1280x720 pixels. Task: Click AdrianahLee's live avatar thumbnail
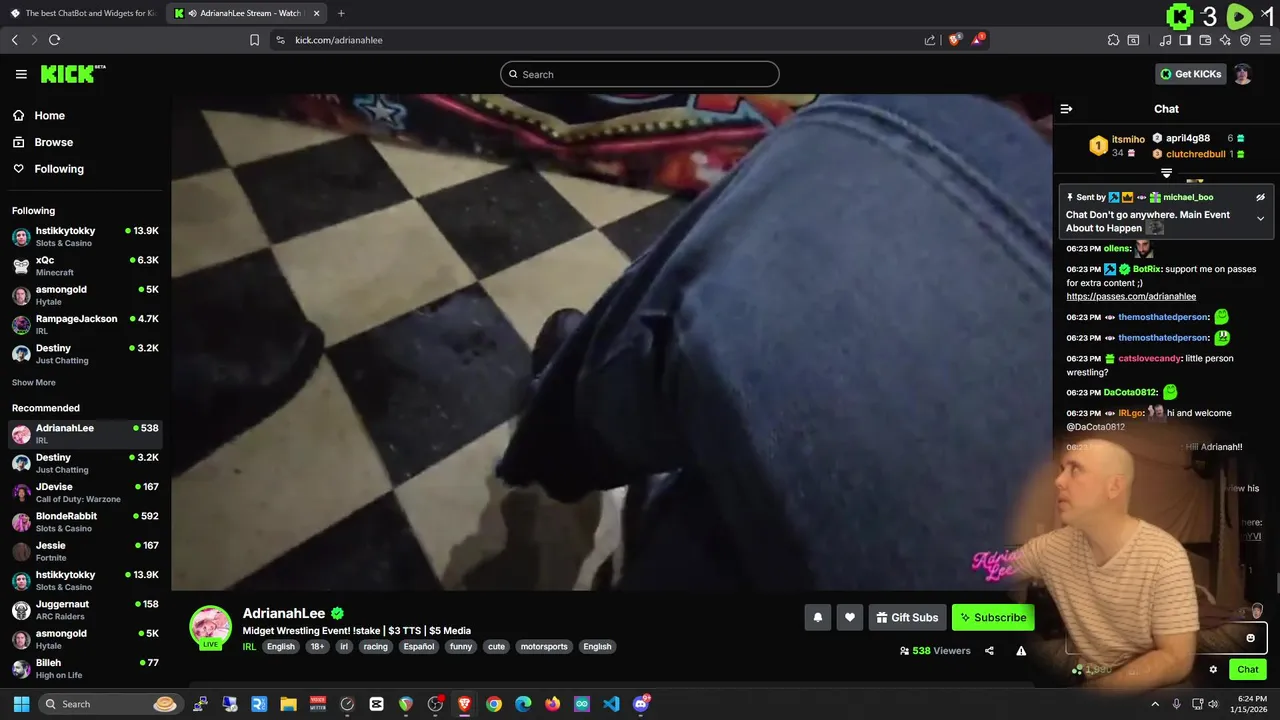[210, 627]
